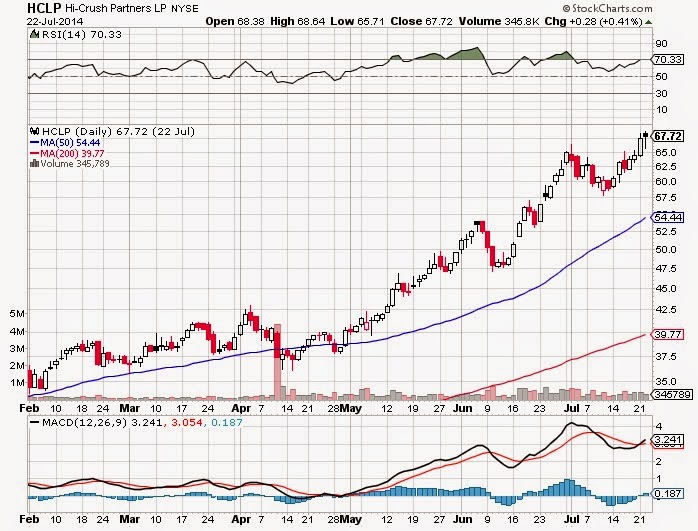Click the RSI axis label 30
This screenshot has height=531, width=698.
coord(661,93)
